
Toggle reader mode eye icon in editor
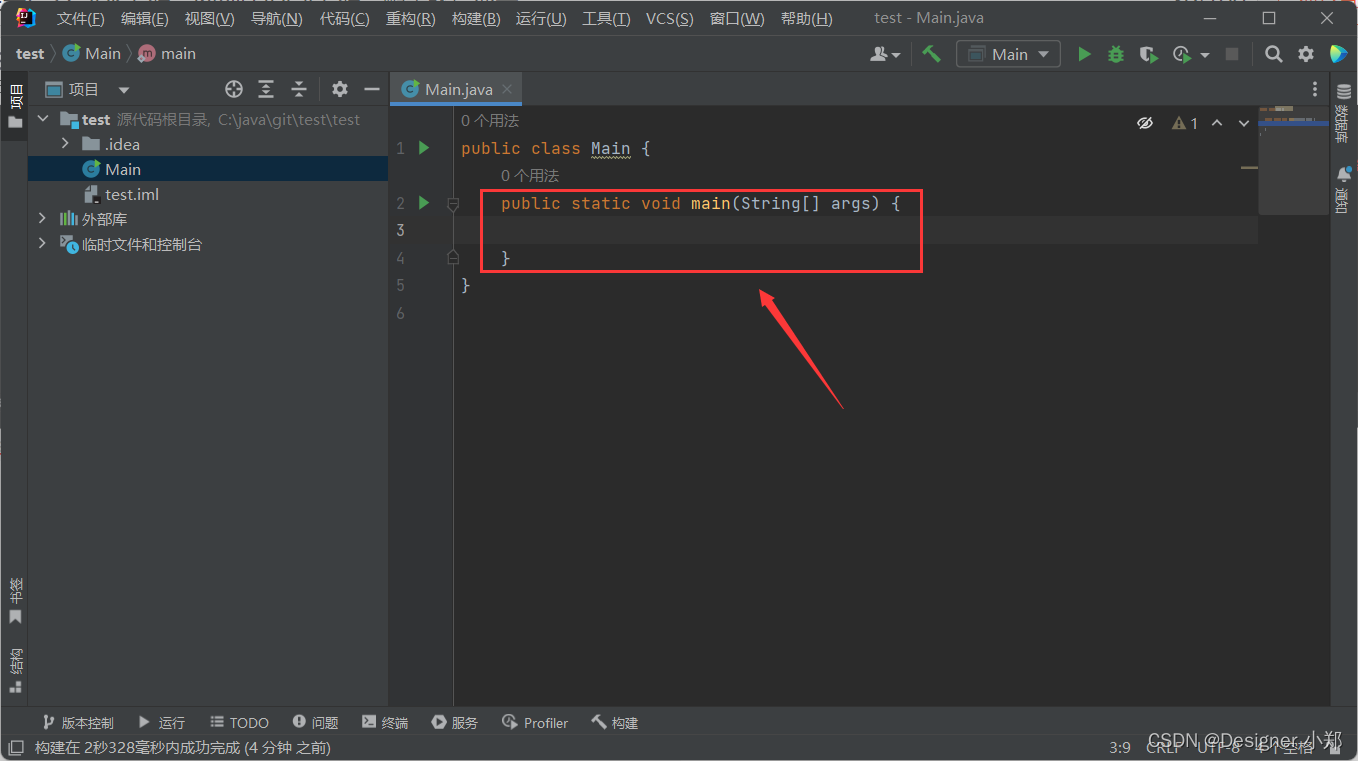[1145, 123]
